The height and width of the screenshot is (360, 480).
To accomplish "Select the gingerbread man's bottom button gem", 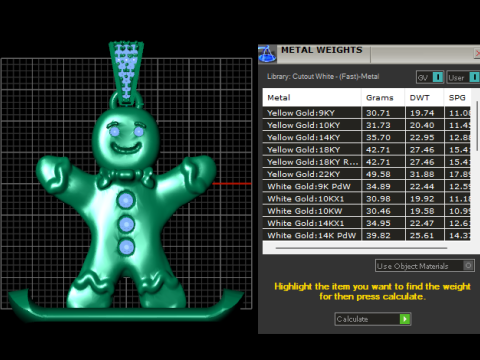I will point(126,247).
